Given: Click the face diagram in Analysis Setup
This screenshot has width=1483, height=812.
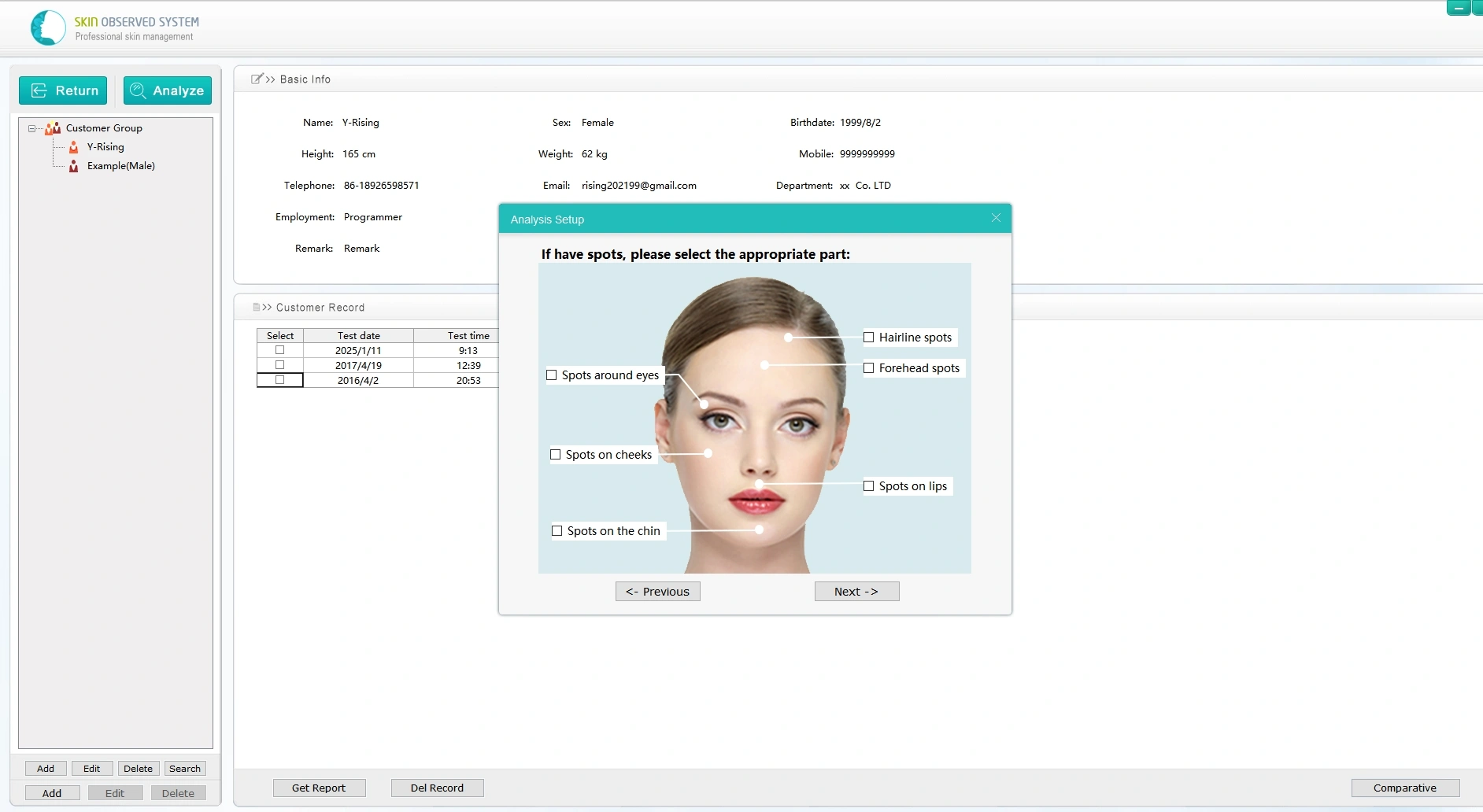Looking at the screenshot, I should (754, 419).
